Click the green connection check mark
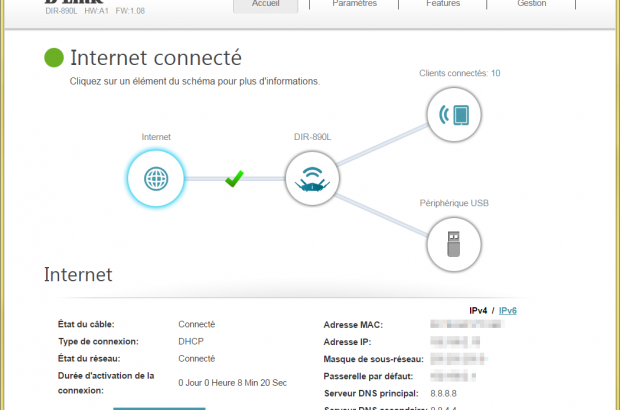 point(234,179)
